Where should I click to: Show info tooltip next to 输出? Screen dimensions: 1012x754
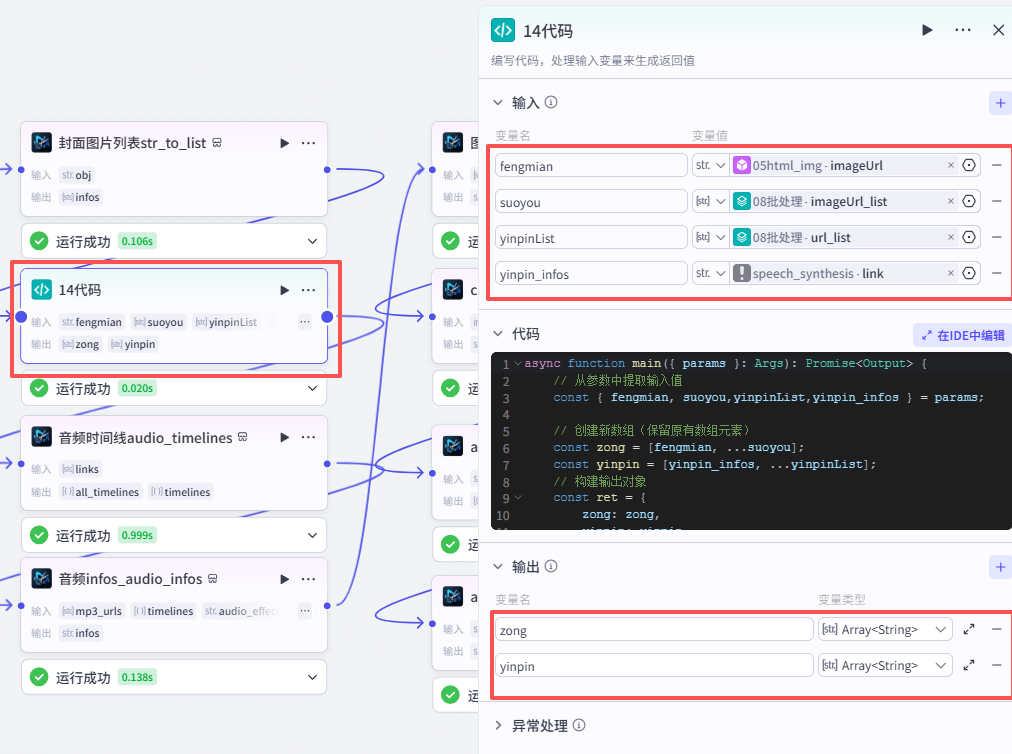pyautogui.click(x=551, y=567)
